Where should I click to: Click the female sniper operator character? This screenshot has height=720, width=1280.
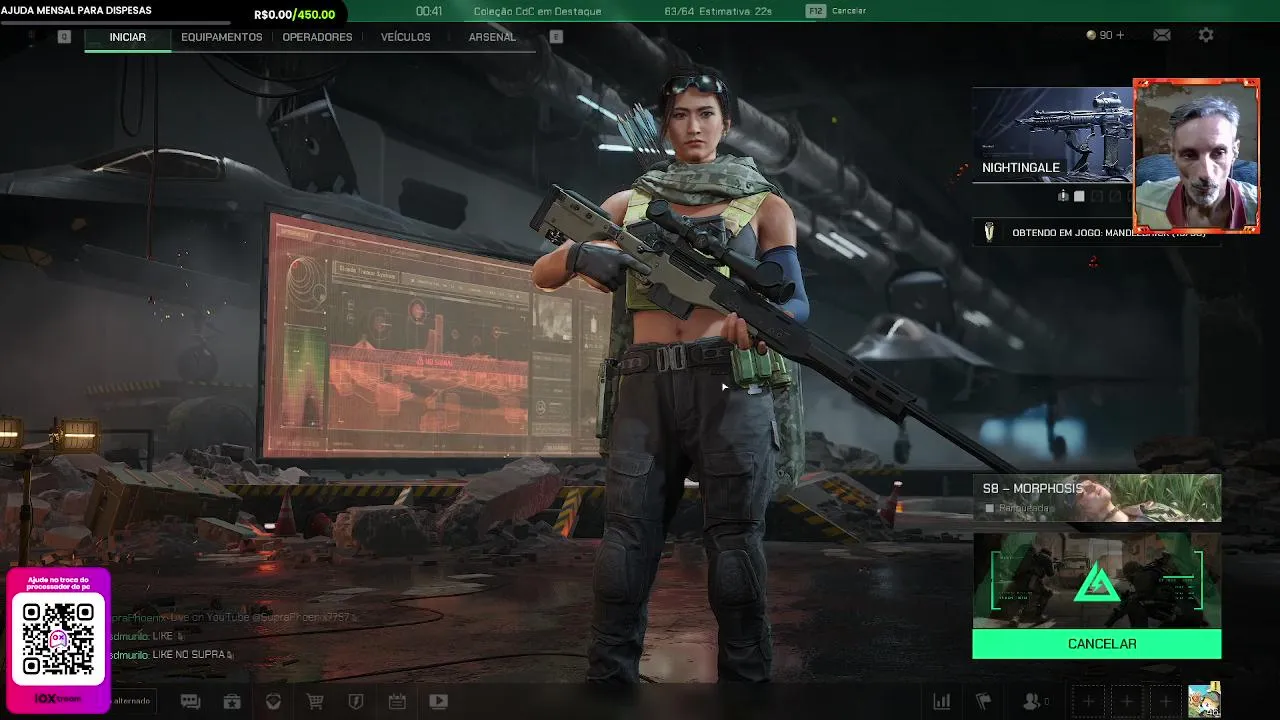pyautogui.click(x=700, y=380)
